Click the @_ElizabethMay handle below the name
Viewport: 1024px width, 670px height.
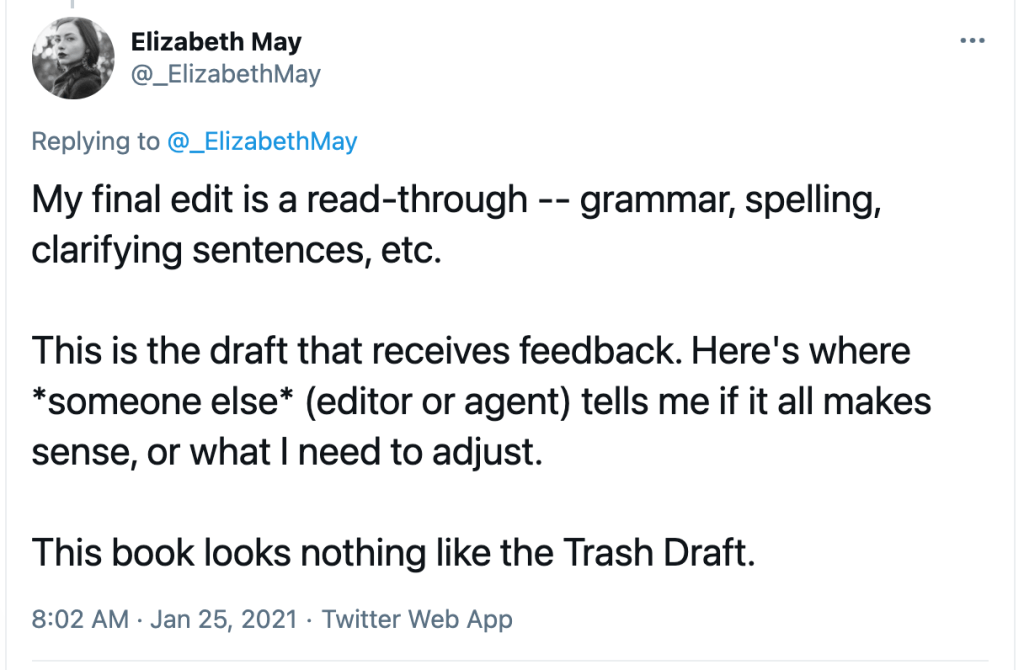[226, 74]
